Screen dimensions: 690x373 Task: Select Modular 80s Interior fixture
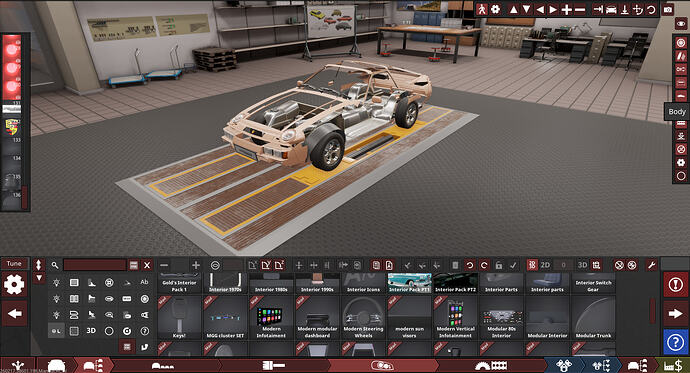[x=501, y=318]
